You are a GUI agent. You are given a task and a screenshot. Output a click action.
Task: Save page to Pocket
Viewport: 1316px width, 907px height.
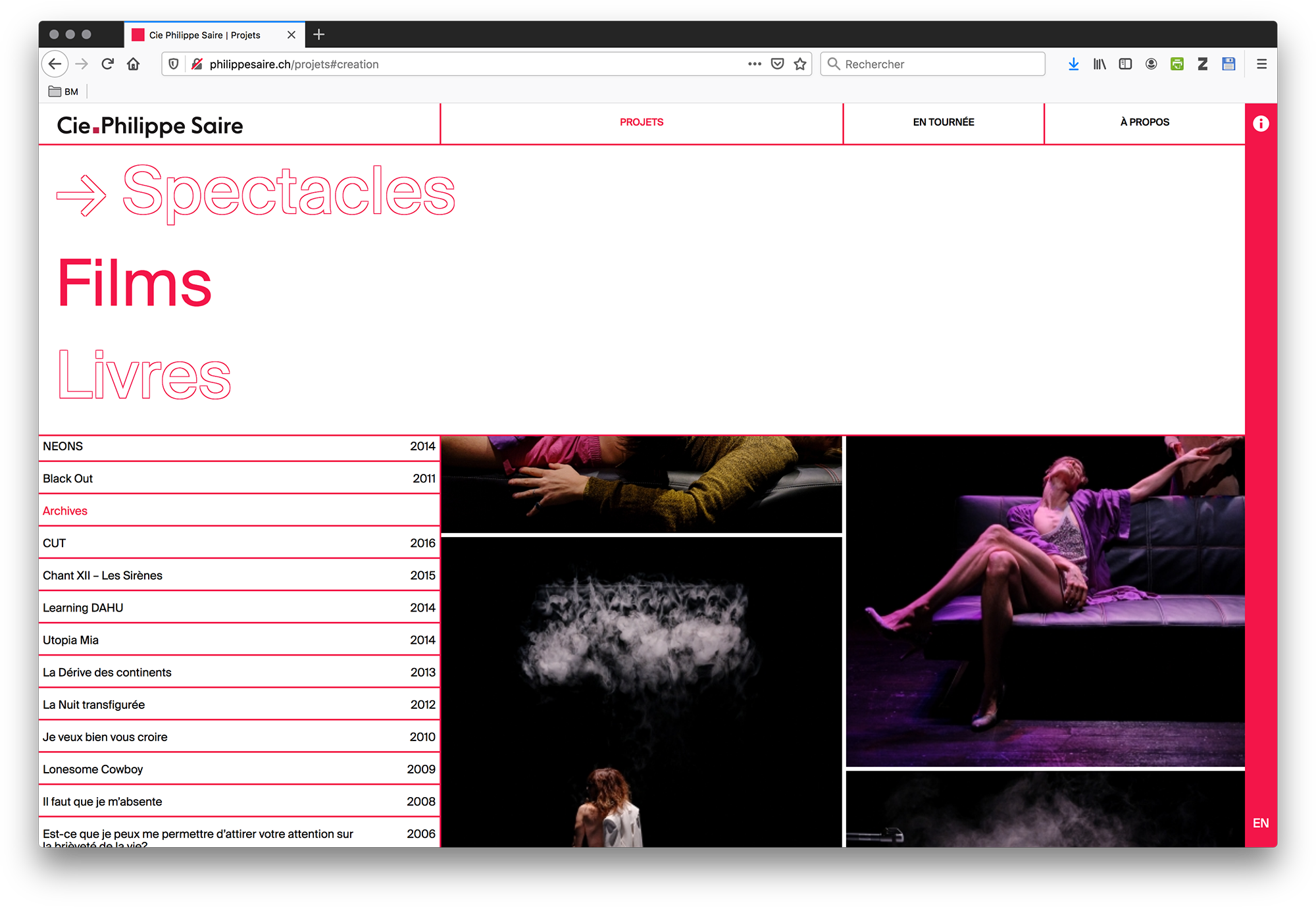click(777, 64)
